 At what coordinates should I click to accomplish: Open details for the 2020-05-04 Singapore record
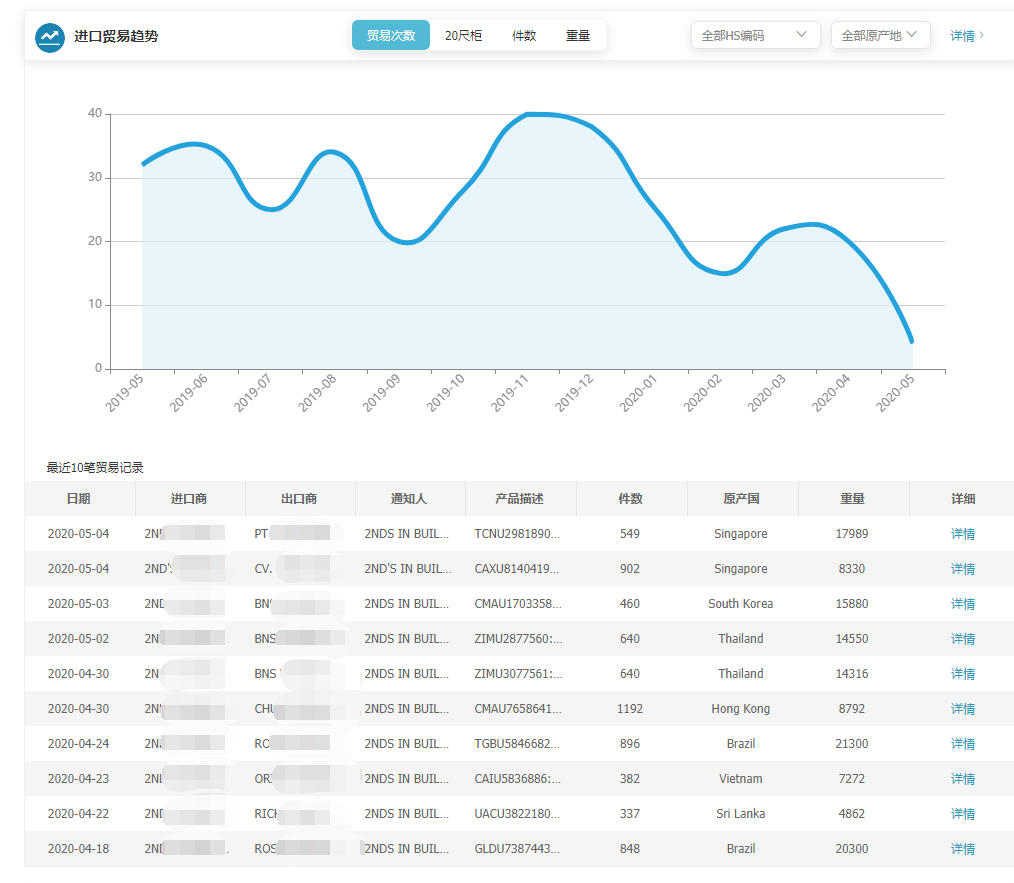tap(961, 533)
